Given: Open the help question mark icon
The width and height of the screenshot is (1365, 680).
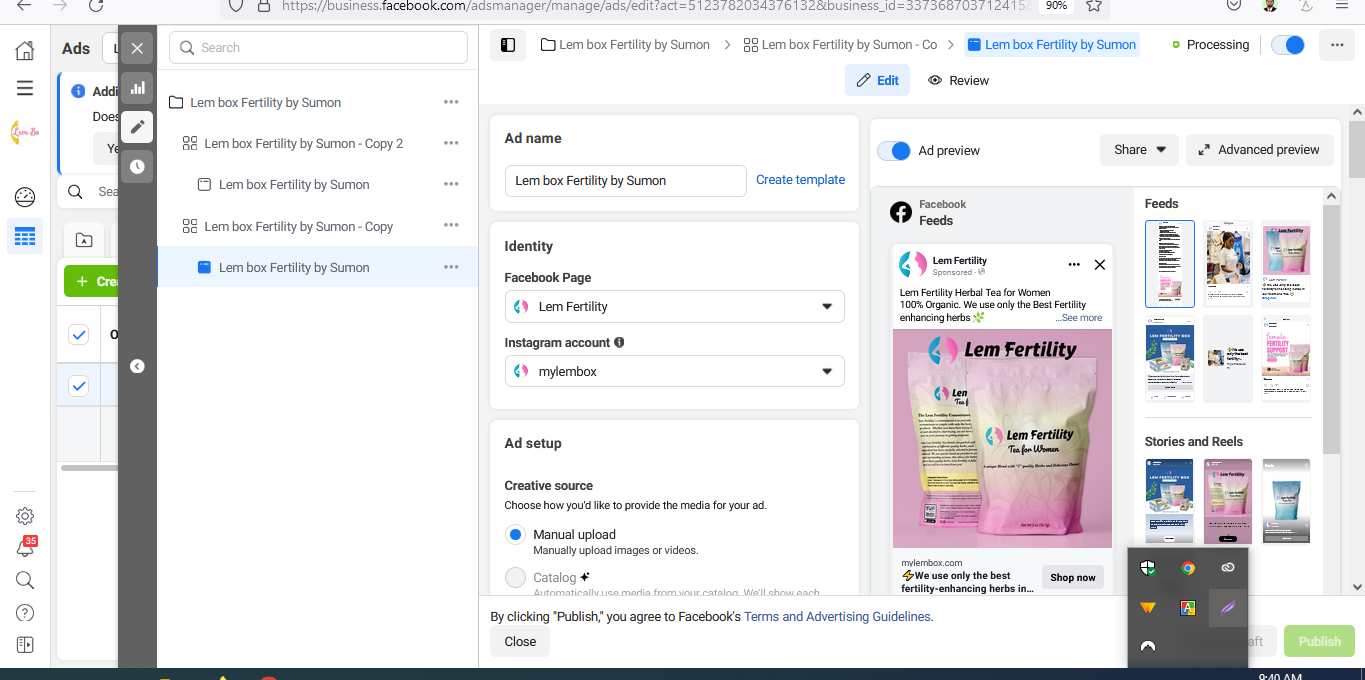Looking at the screenshot, I should coord(25,612).
